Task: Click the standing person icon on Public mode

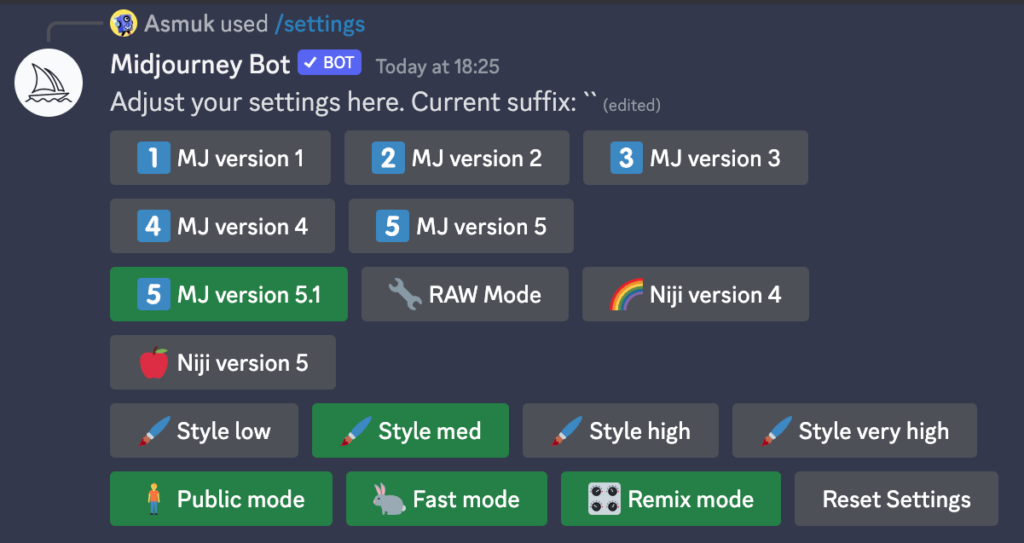Action: pyautogui.click(x=153, y=499)
